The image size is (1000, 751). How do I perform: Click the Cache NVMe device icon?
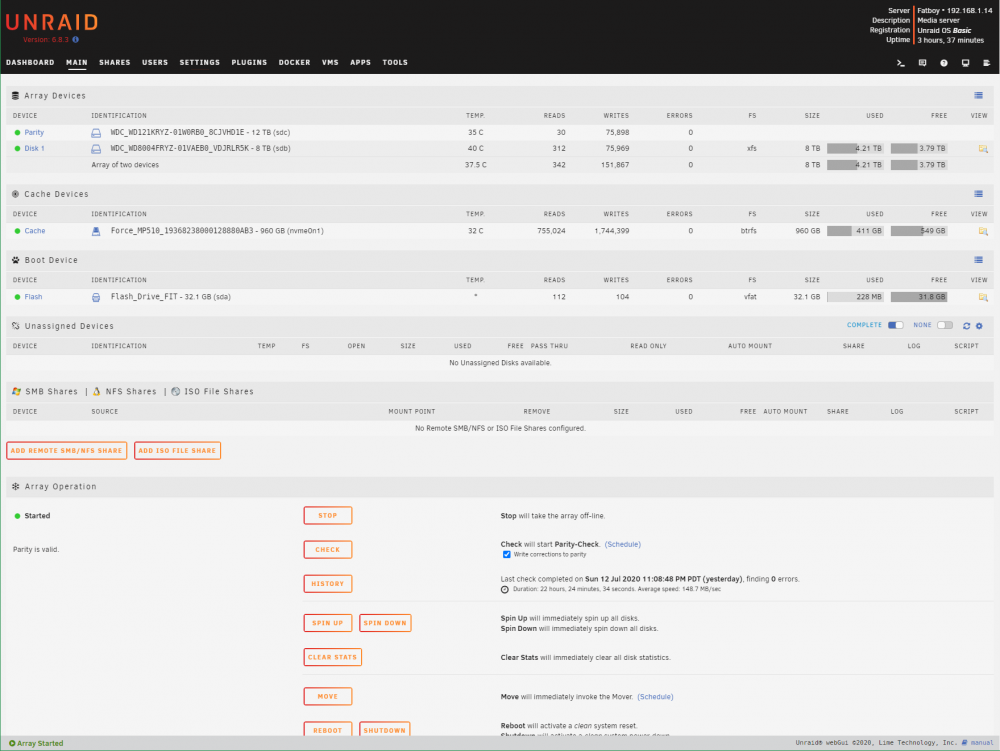tap(96, 231)
